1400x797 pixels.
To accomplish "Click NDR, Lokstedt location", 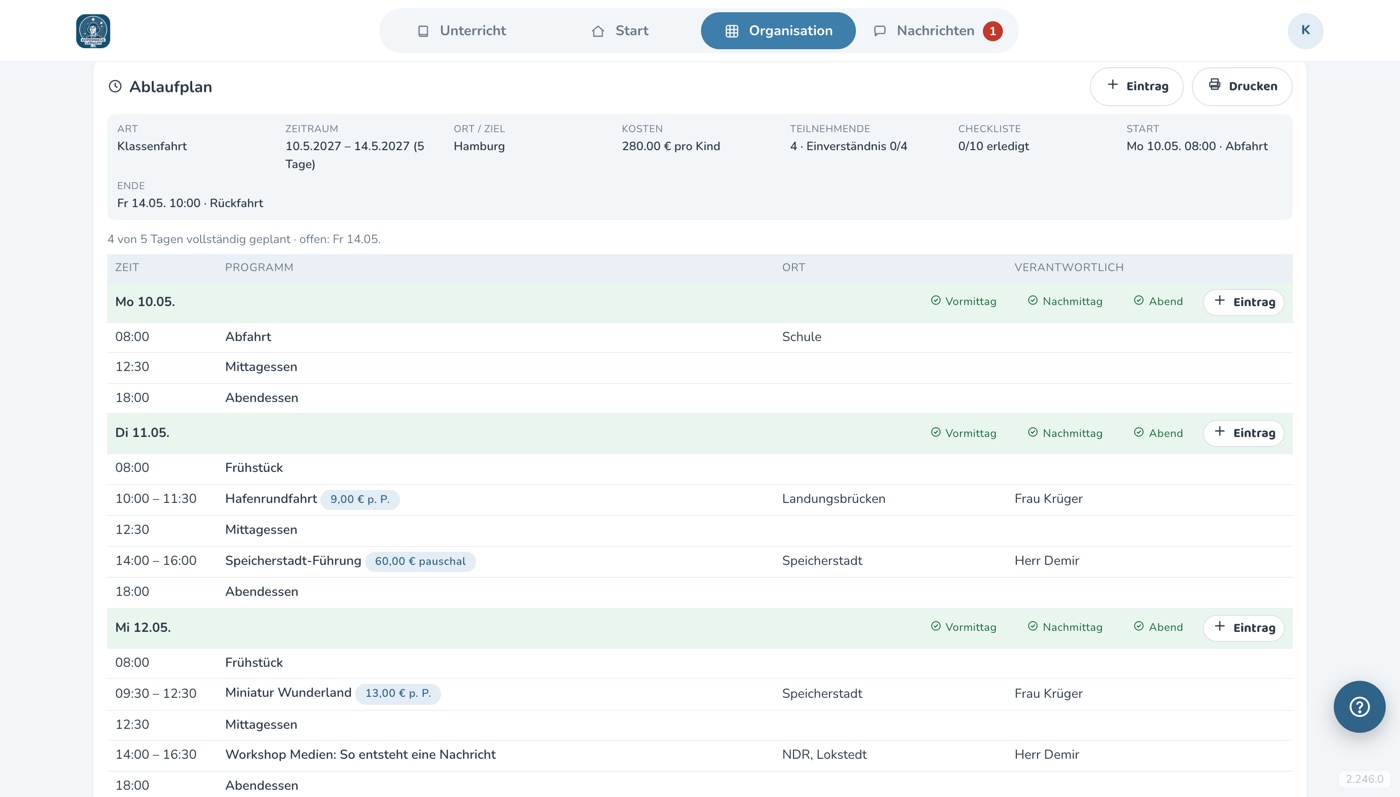I will pos(824,755).
